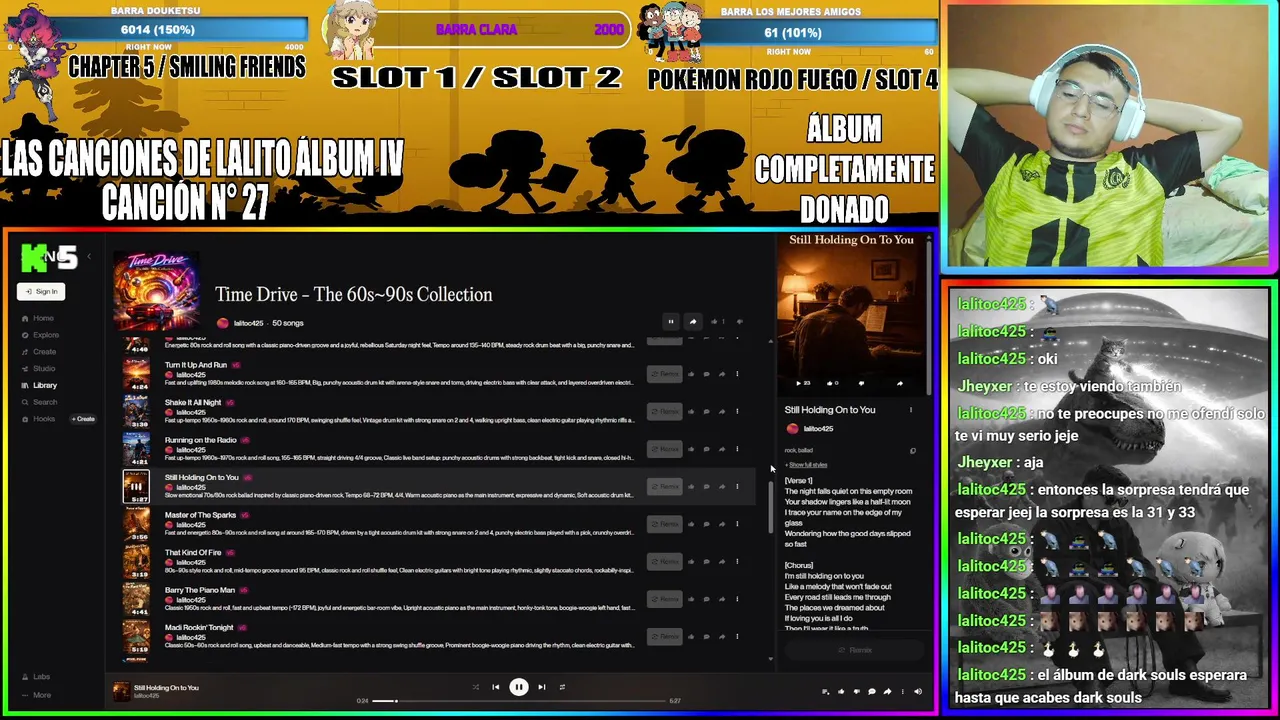The height and width of the screenshot is (720, 1280).
Task: Open more options for Running on the Radio
Action: tap(737, 449)
